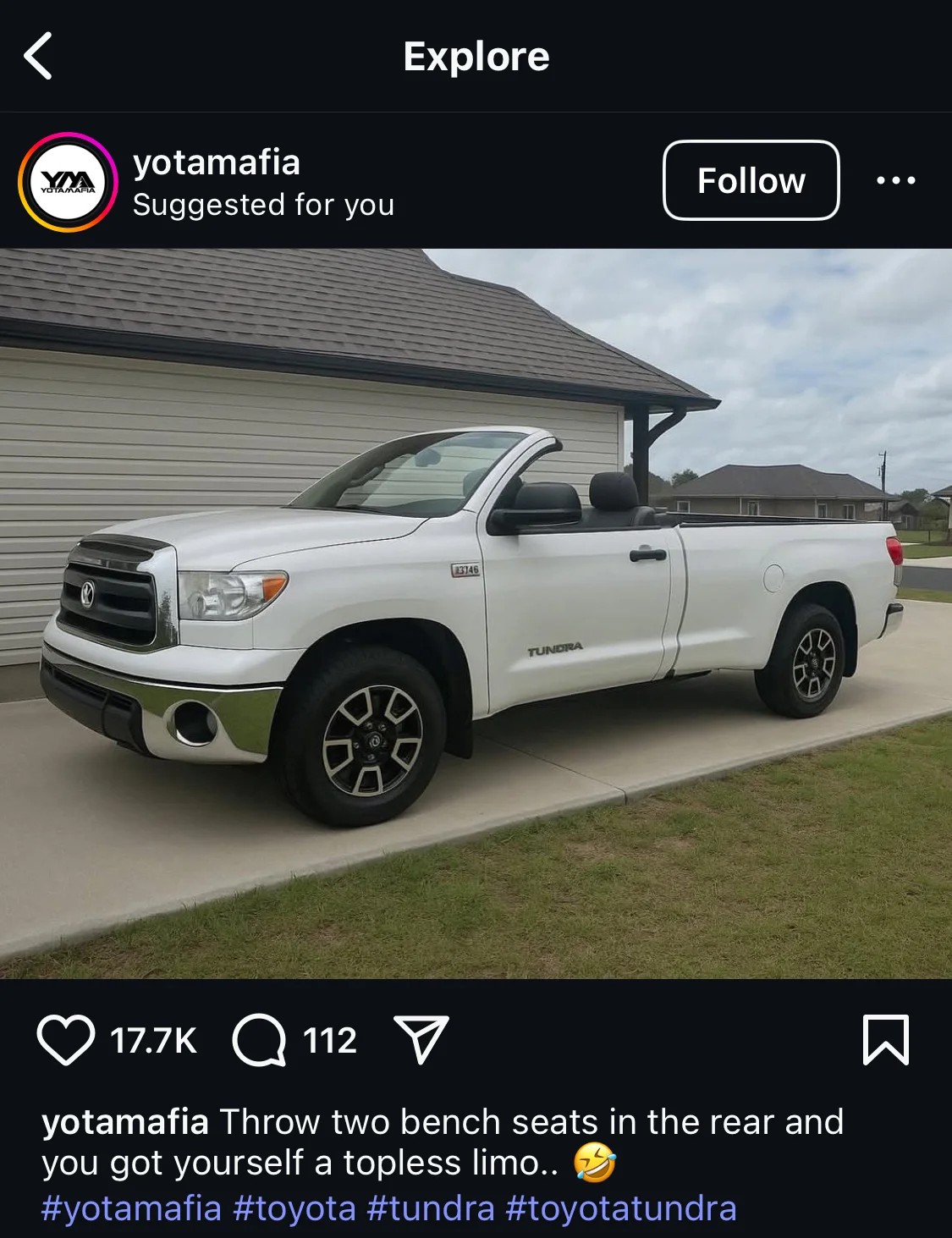Tap yotamafia username in the caption
This screenshot has height=1238, width=952.
tap(125, 1122)
